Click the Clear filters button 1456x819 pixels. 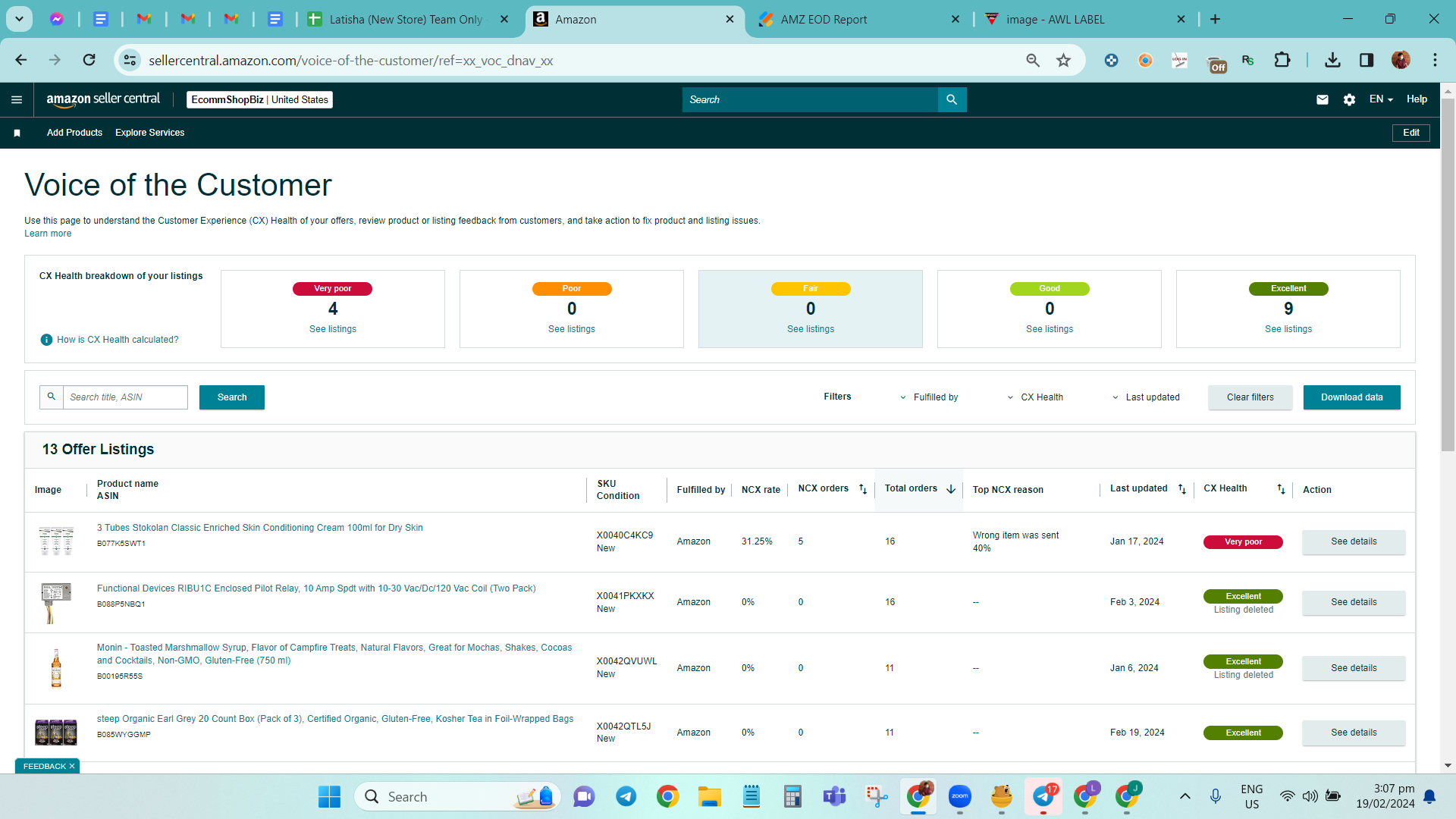coord(1250,397)
